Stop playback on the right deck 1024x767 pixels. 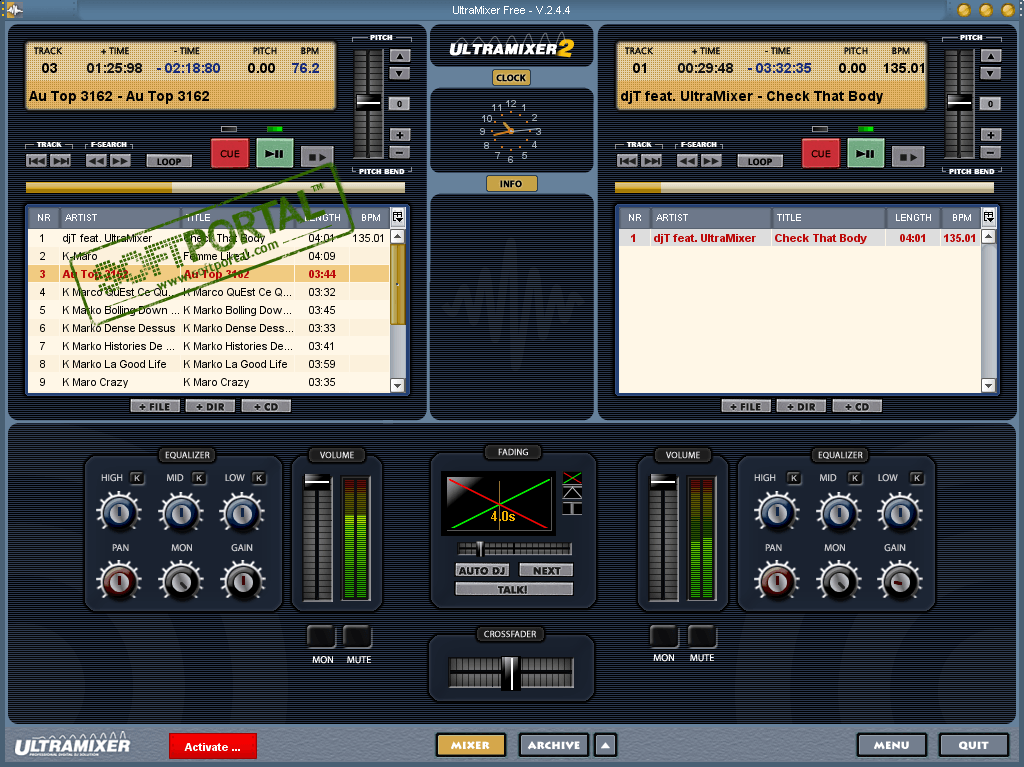[908, 157]
